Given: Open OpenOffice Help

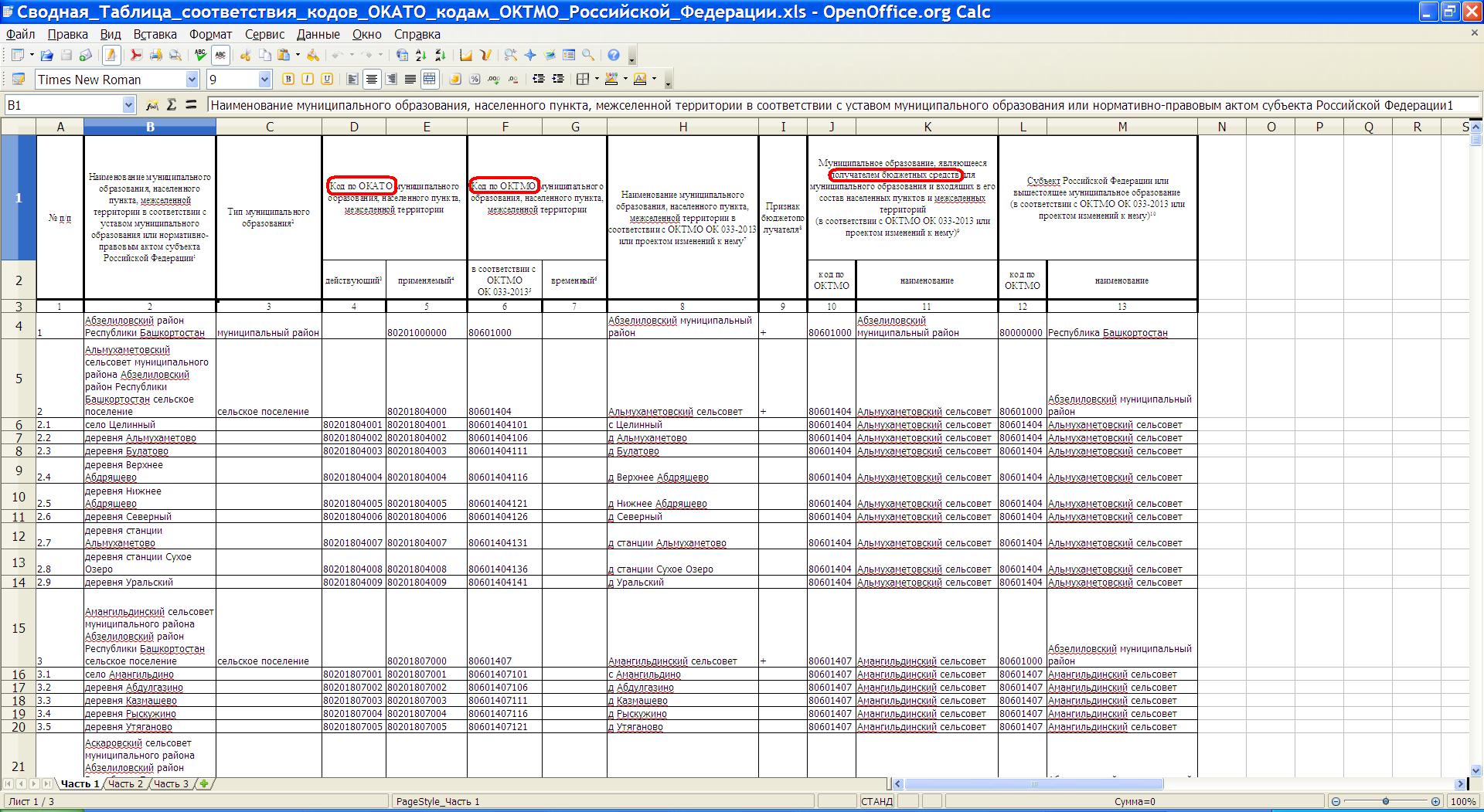Looking at the screenshot, I should pos(614,55).
